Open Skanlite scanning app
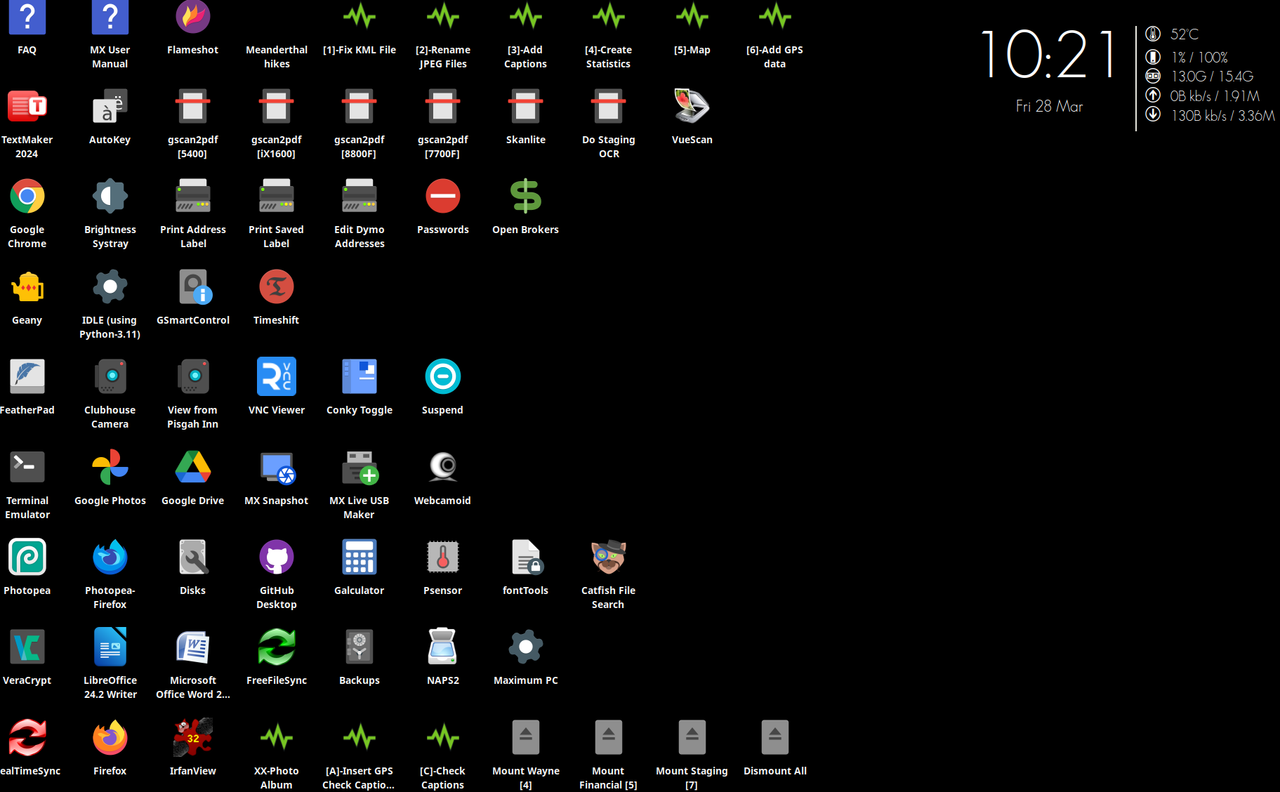The image size is (1280, 792). pos(525,107)
